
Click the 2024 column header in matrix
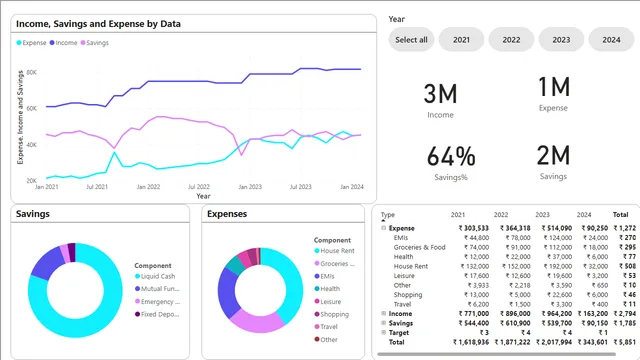584,215
